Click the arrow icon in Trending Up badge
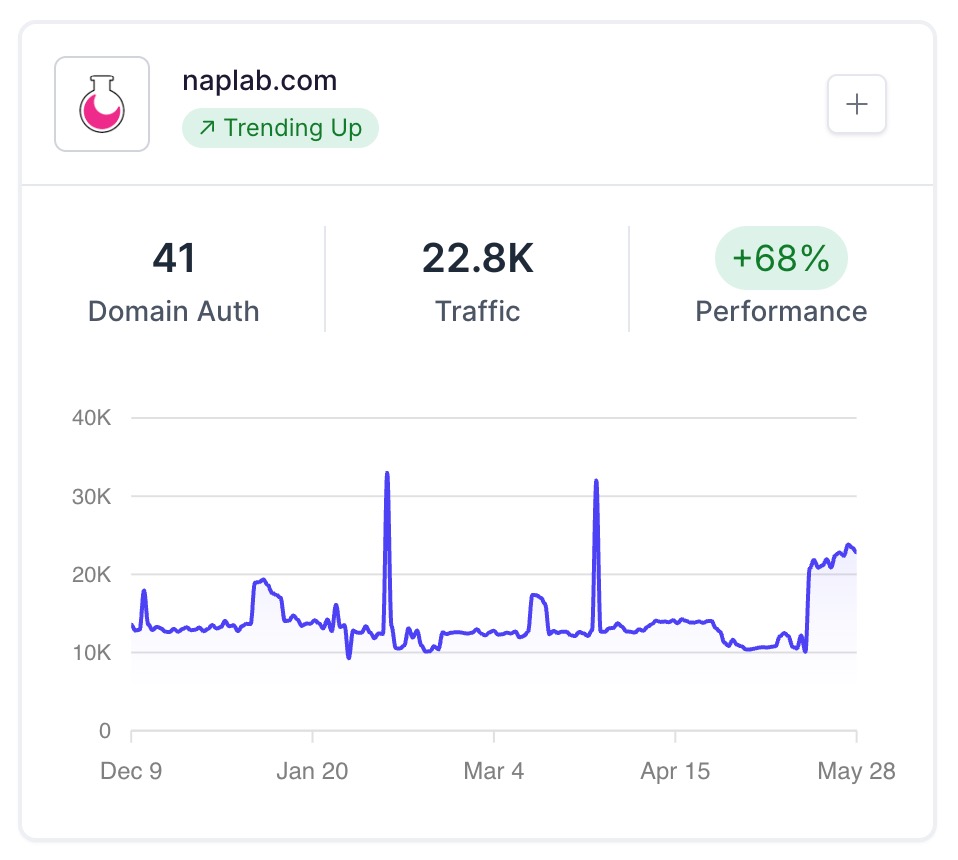Screen dimensions: 958x860 [207, 128]
